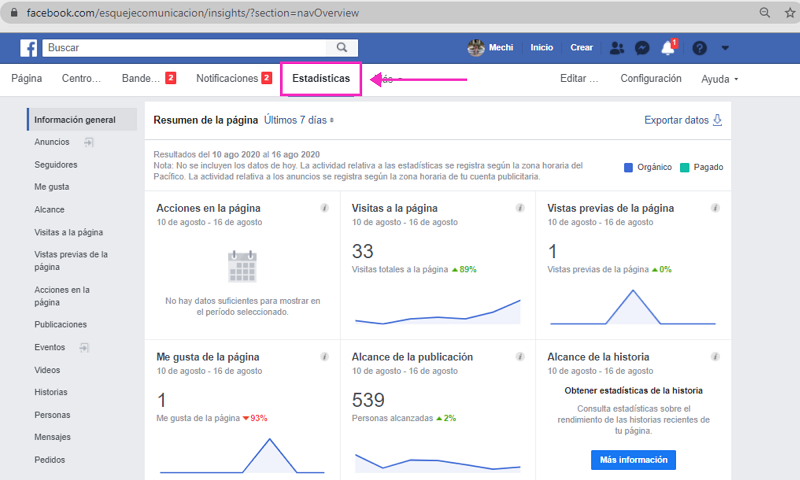The image size is (800, 480).
Task: Click the Más información button
Action: point(633,460)
